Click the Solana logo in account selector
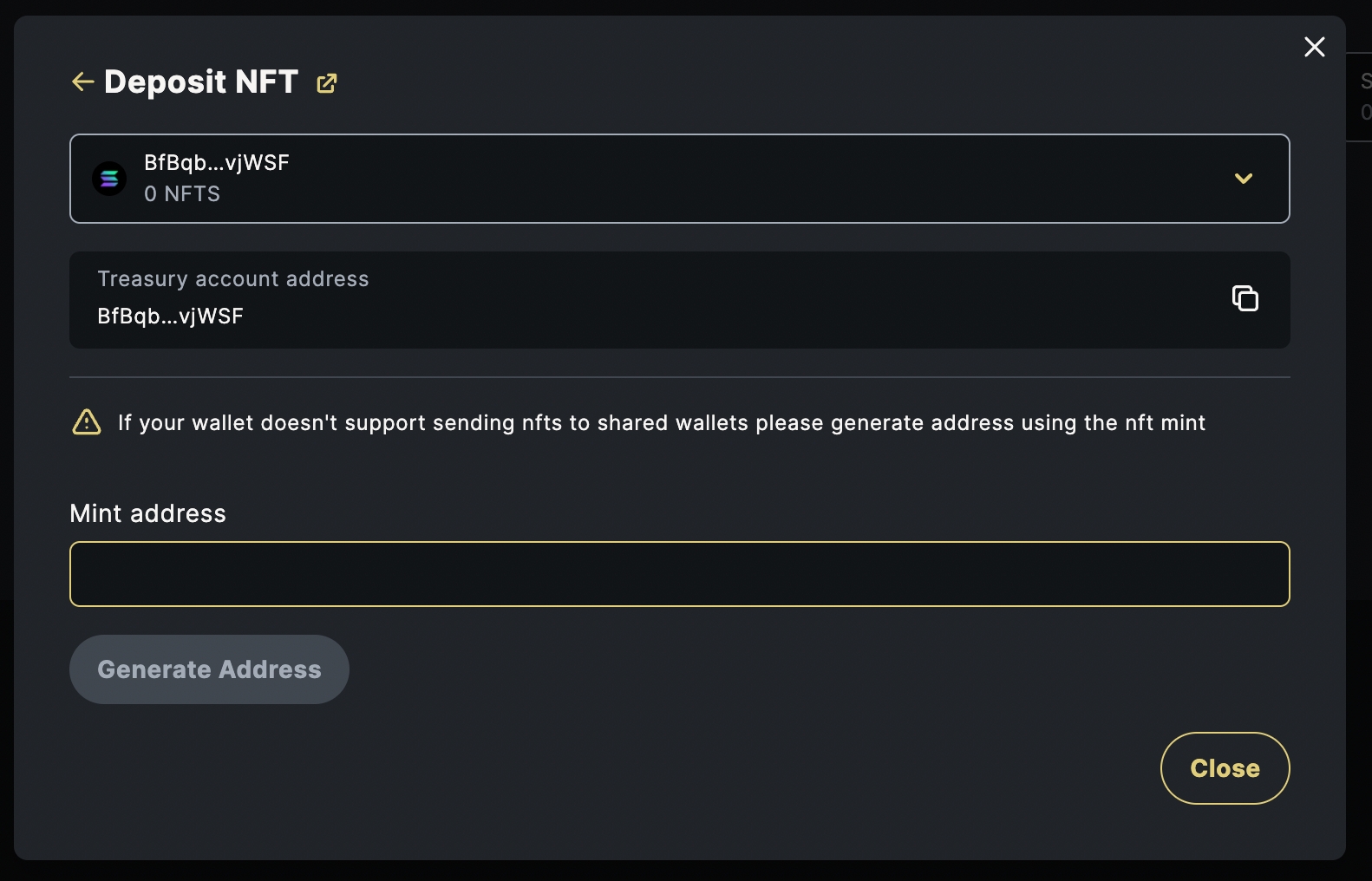 click(109, 179)
